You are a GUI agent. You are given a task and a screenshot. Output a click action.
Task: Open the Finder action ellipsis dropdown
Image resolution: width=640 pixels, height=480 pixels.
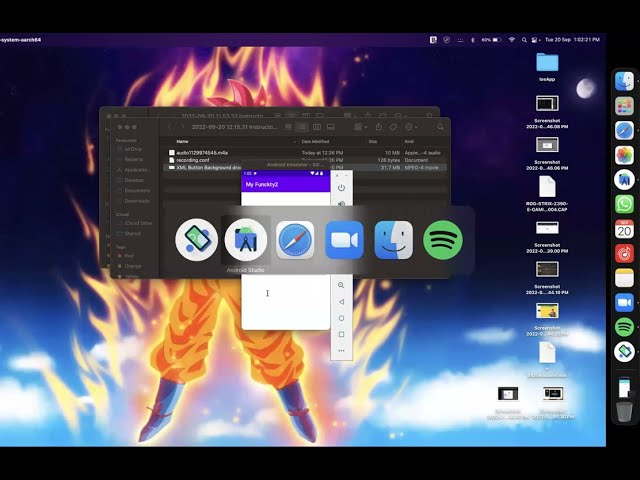[x=411, y=127]
